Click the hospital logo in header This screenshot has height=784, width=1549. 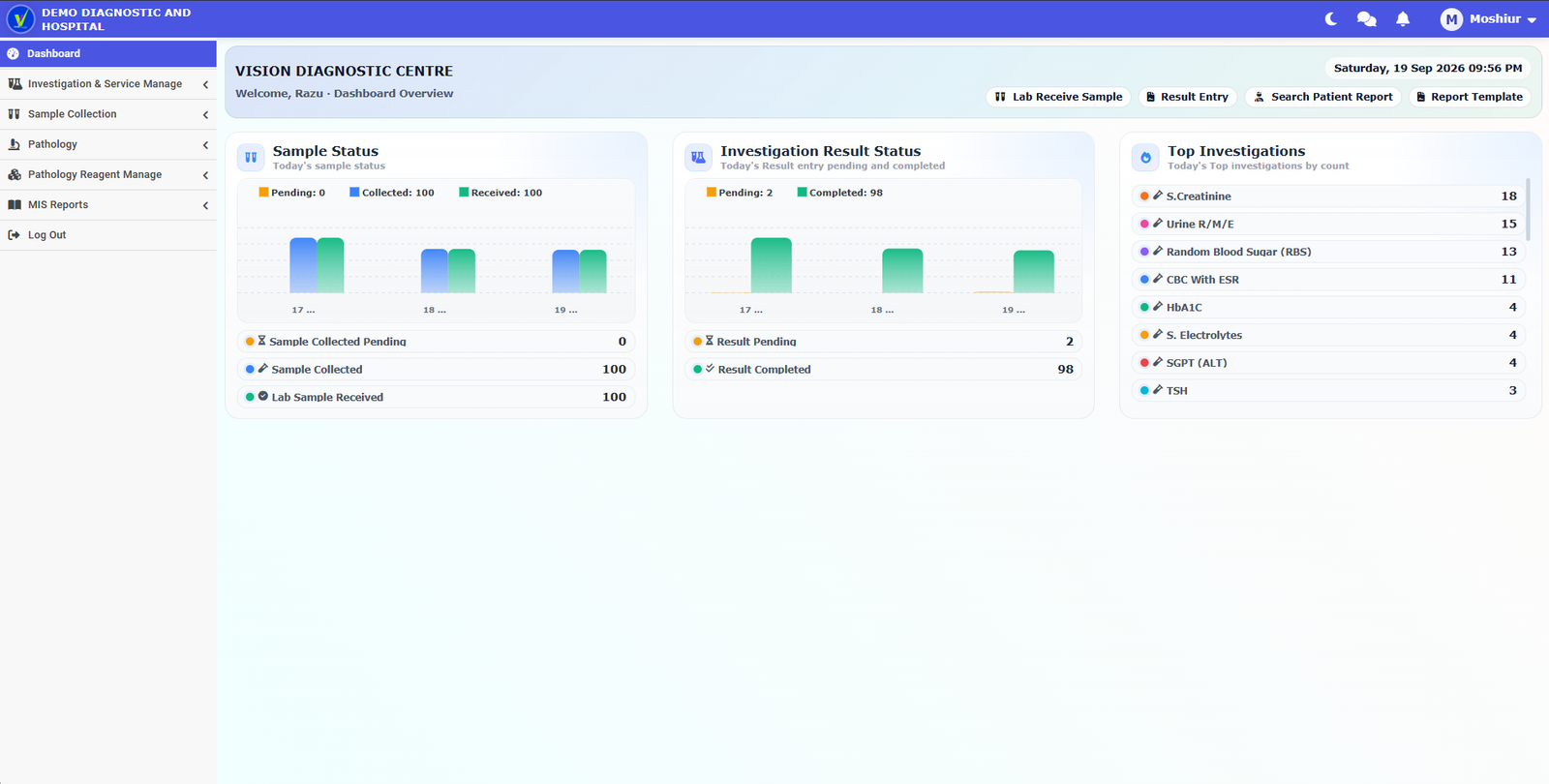tap(20, 18)
